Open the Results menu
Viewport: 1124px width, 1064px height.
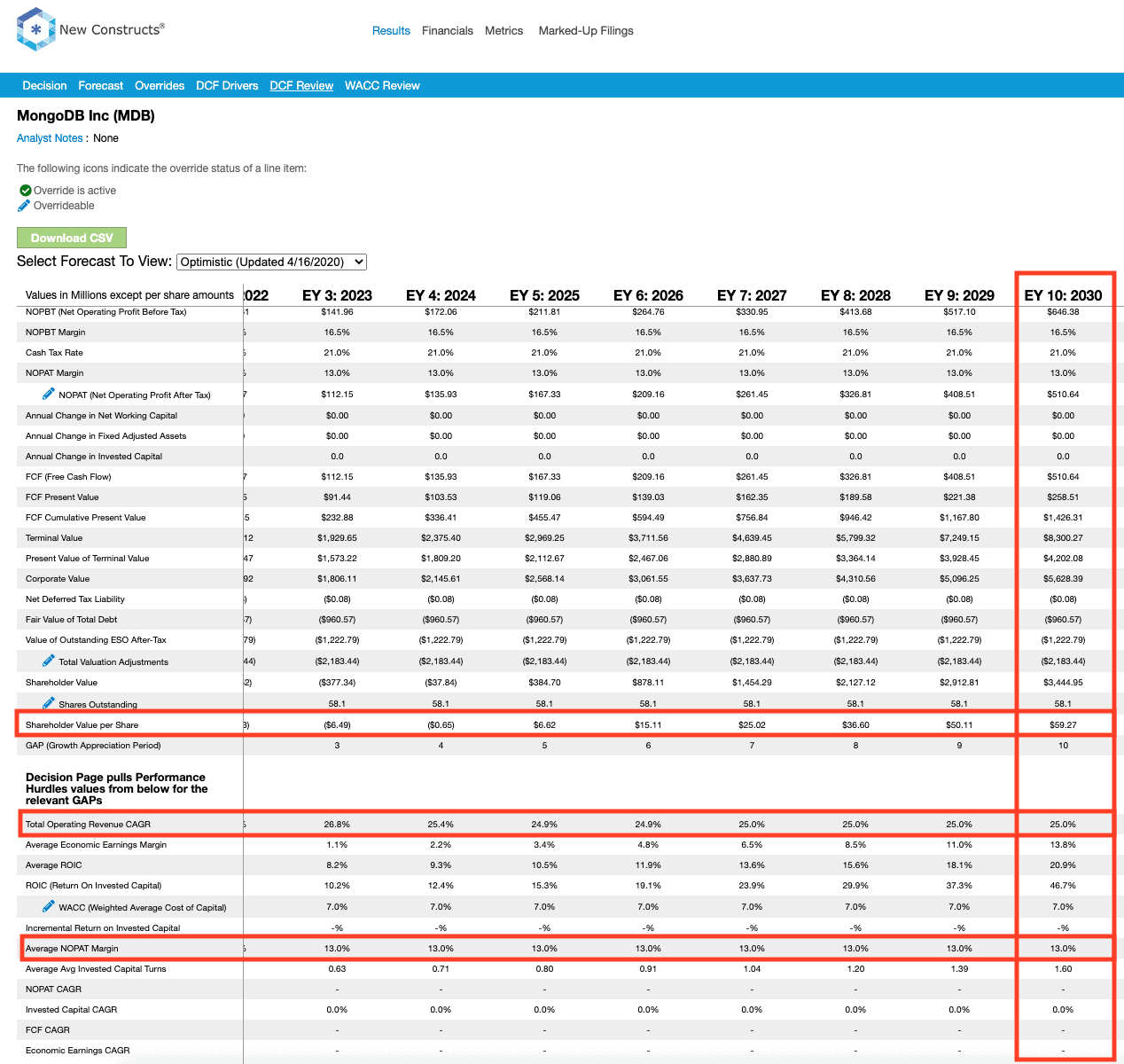pyautogui.click(x=391, y=31)
